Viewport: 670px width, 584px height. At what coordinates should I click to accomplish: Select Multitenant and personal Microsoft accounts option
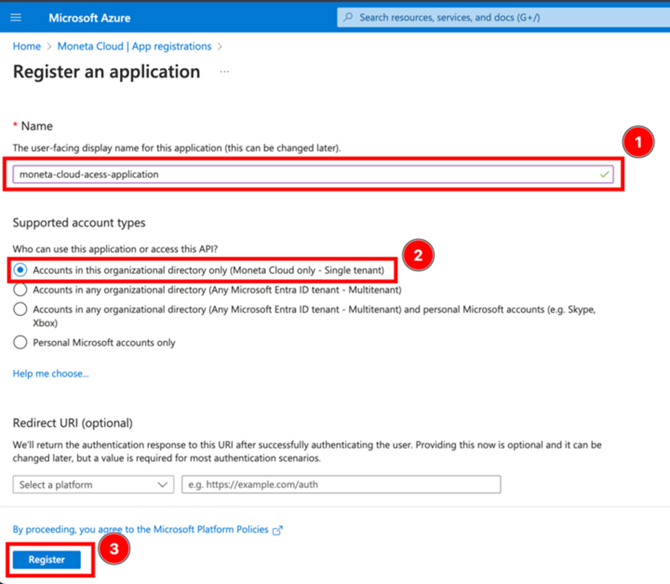(20, 310)
